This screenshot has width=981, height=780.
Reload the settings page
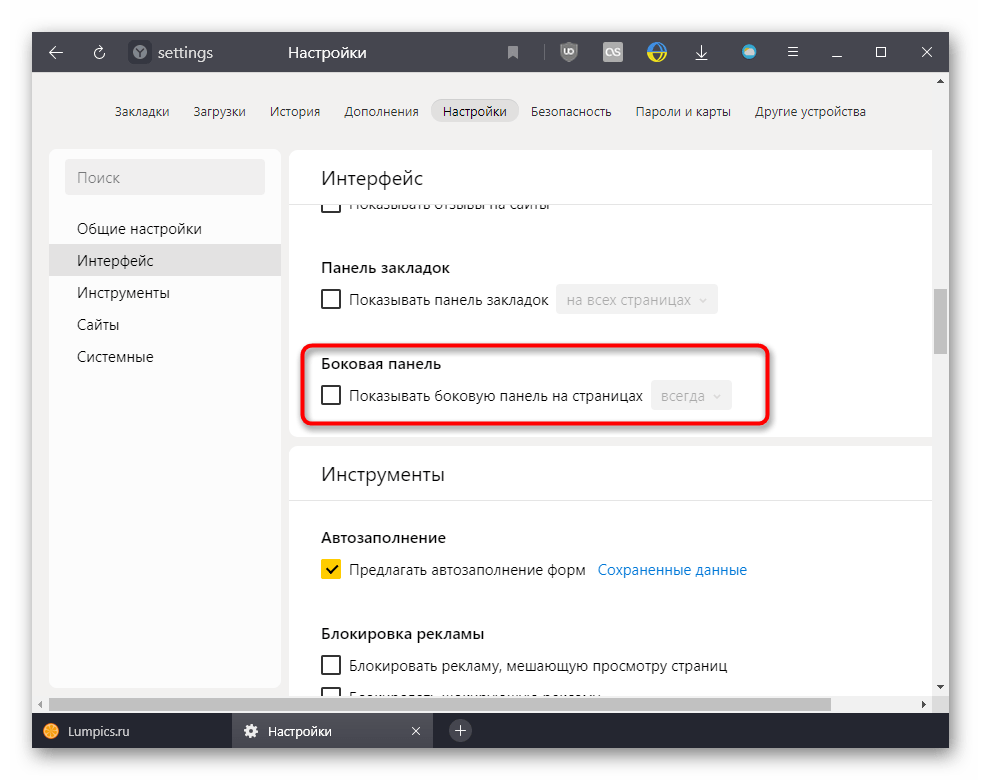click(99, 53)
